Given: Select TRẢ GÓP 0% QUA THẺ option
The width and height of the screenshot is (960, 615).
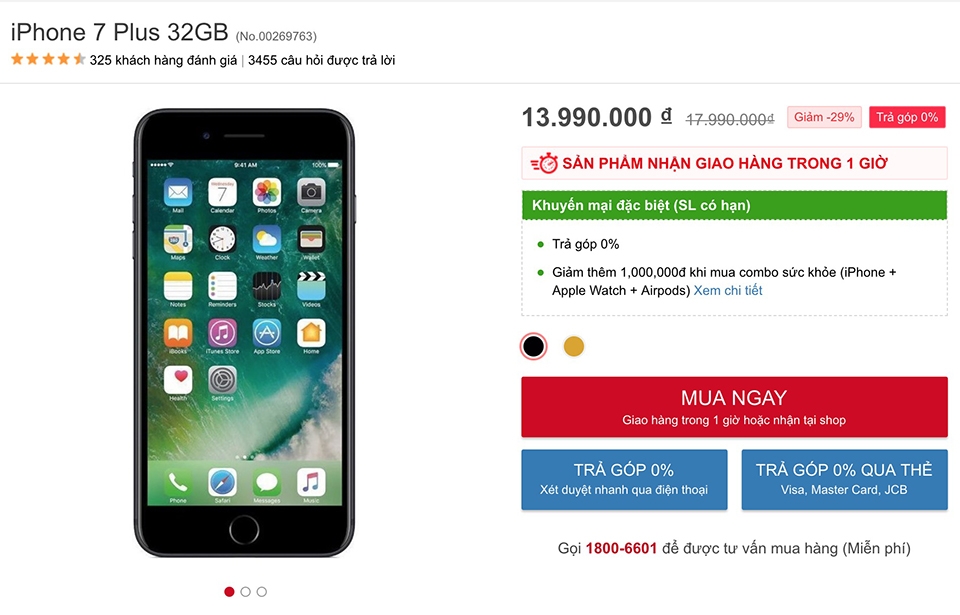Looking at the screenshot, I should [844, 480].
